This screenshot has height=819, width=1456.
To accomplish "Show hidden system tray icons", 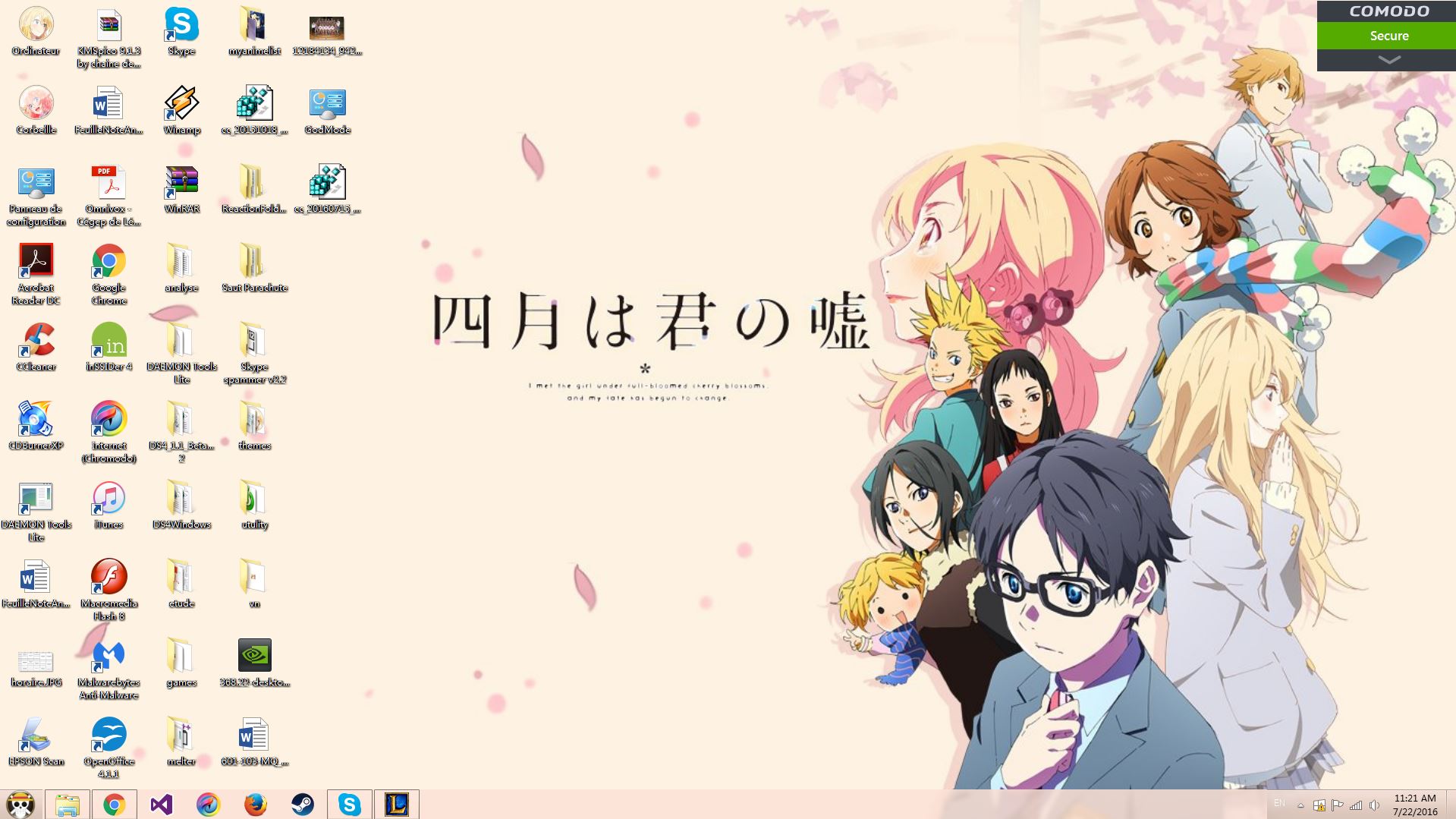I will 1300,805.
